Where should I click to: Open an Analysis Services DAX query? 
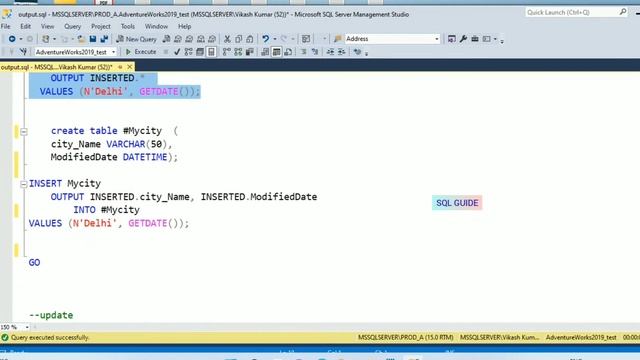tap(212, 39)
